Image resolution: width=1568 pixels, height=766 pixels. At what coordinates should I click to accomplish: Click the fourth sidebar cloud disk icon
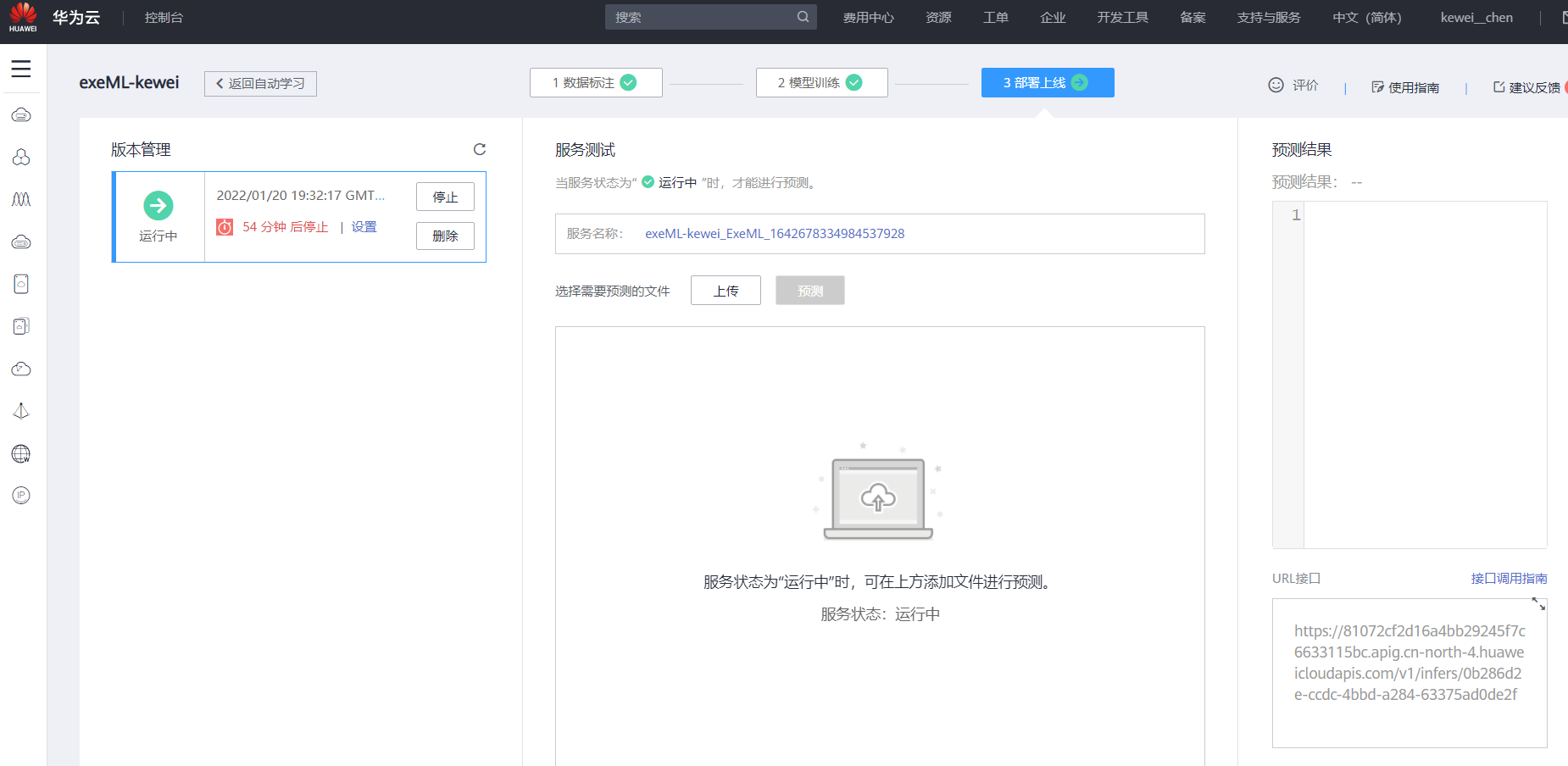pyautogui.click(x=21, y=241)
